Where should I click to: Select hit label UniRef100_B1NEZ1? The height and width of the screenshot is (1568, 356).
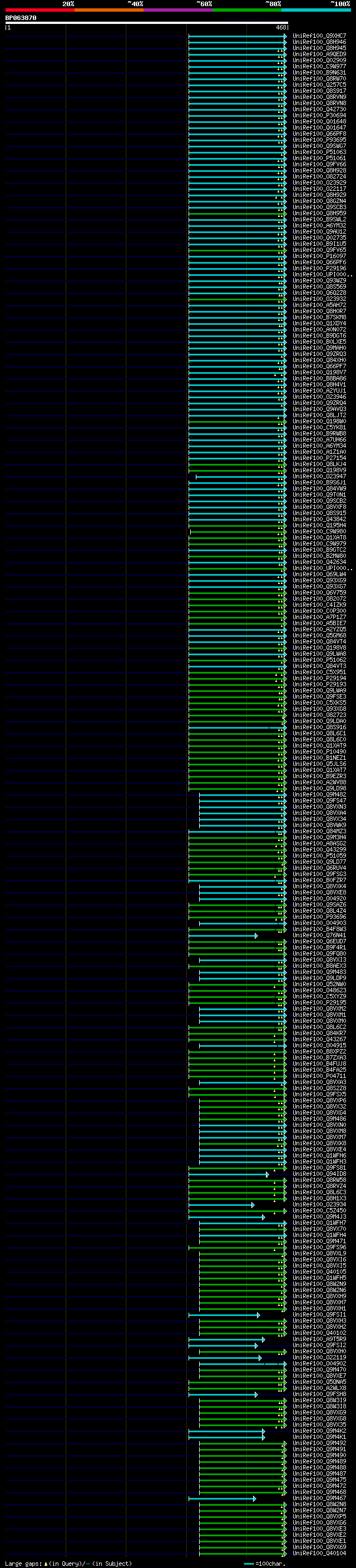[x=319, y=758]
